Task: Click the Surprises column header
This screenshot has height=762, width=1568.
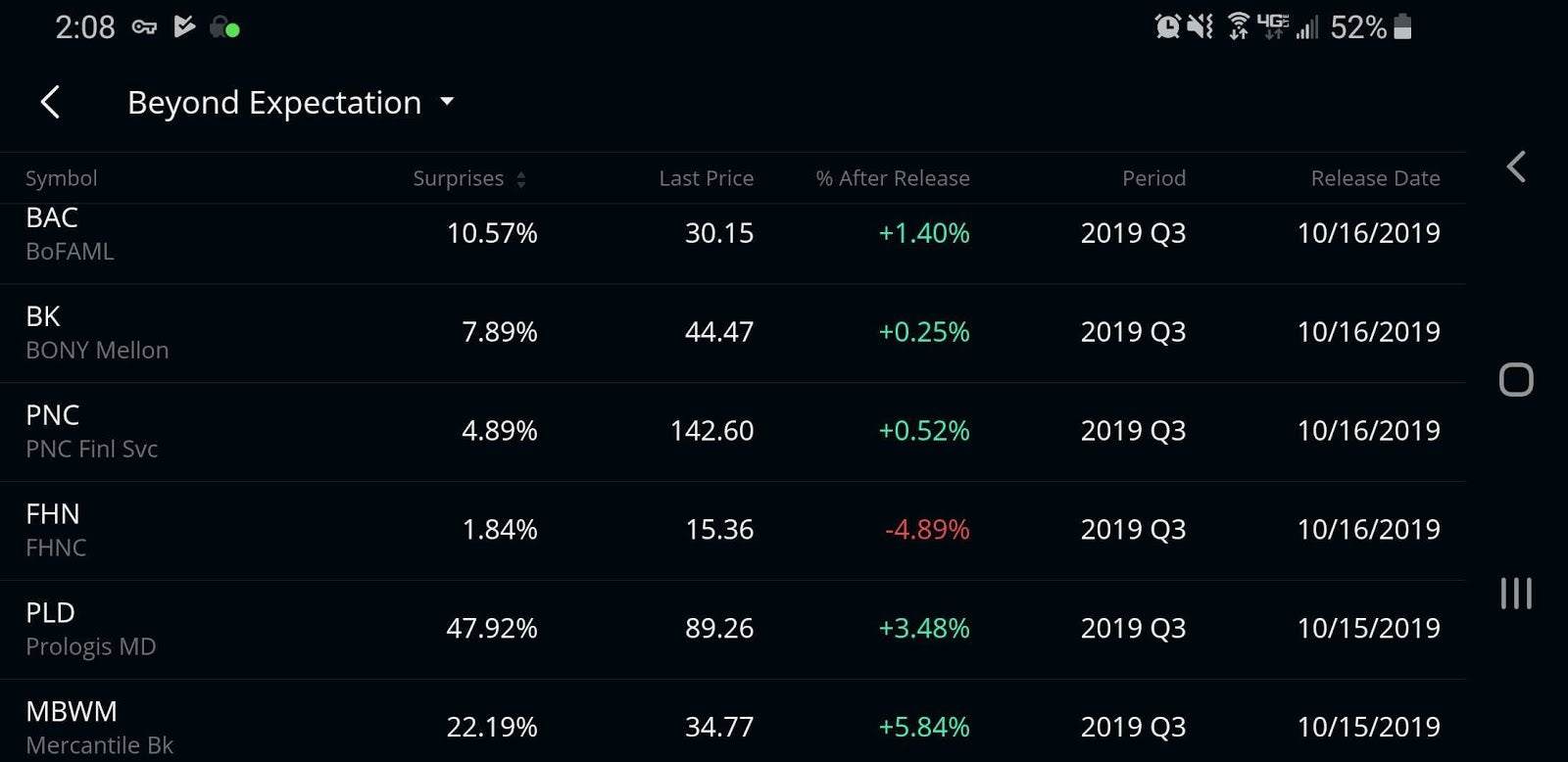Action: tap(458, 178)
